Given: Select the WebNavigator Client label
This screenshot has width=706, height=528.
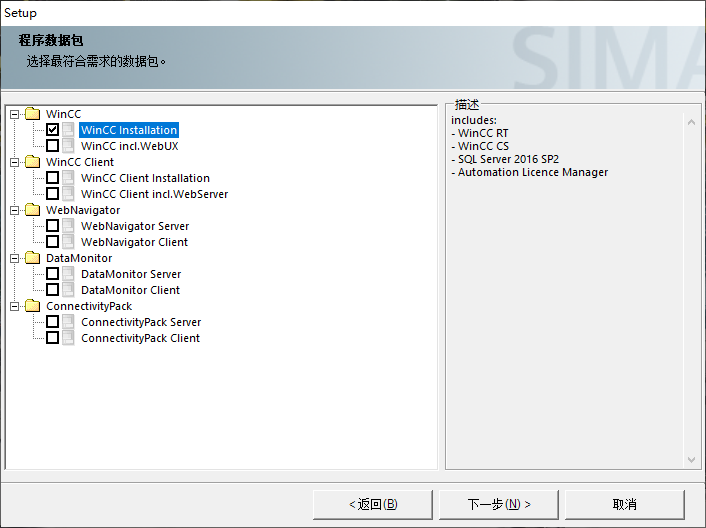Looking at the screenshot, I should pyautogui.click(x=135, y=242).
